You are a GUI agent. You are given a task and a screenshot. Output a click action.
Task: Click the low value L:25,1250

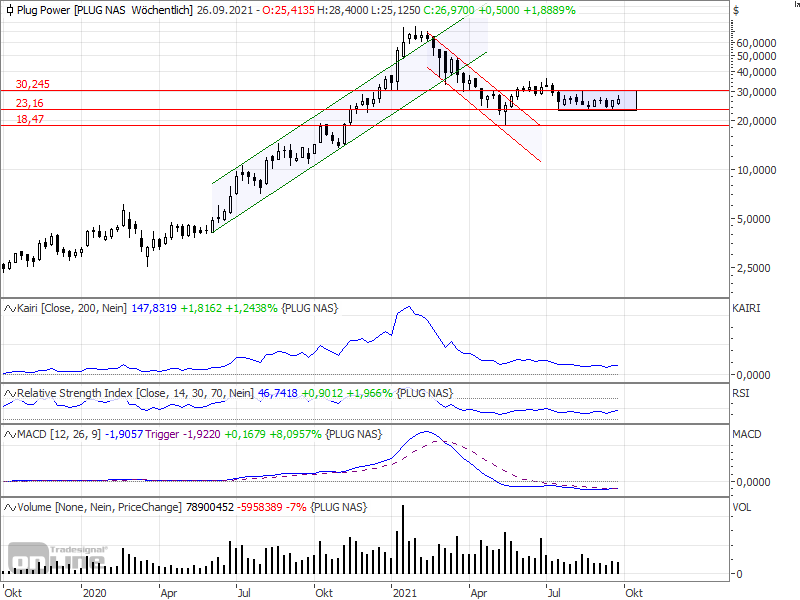pyautogui.click(x=395, y=10)
